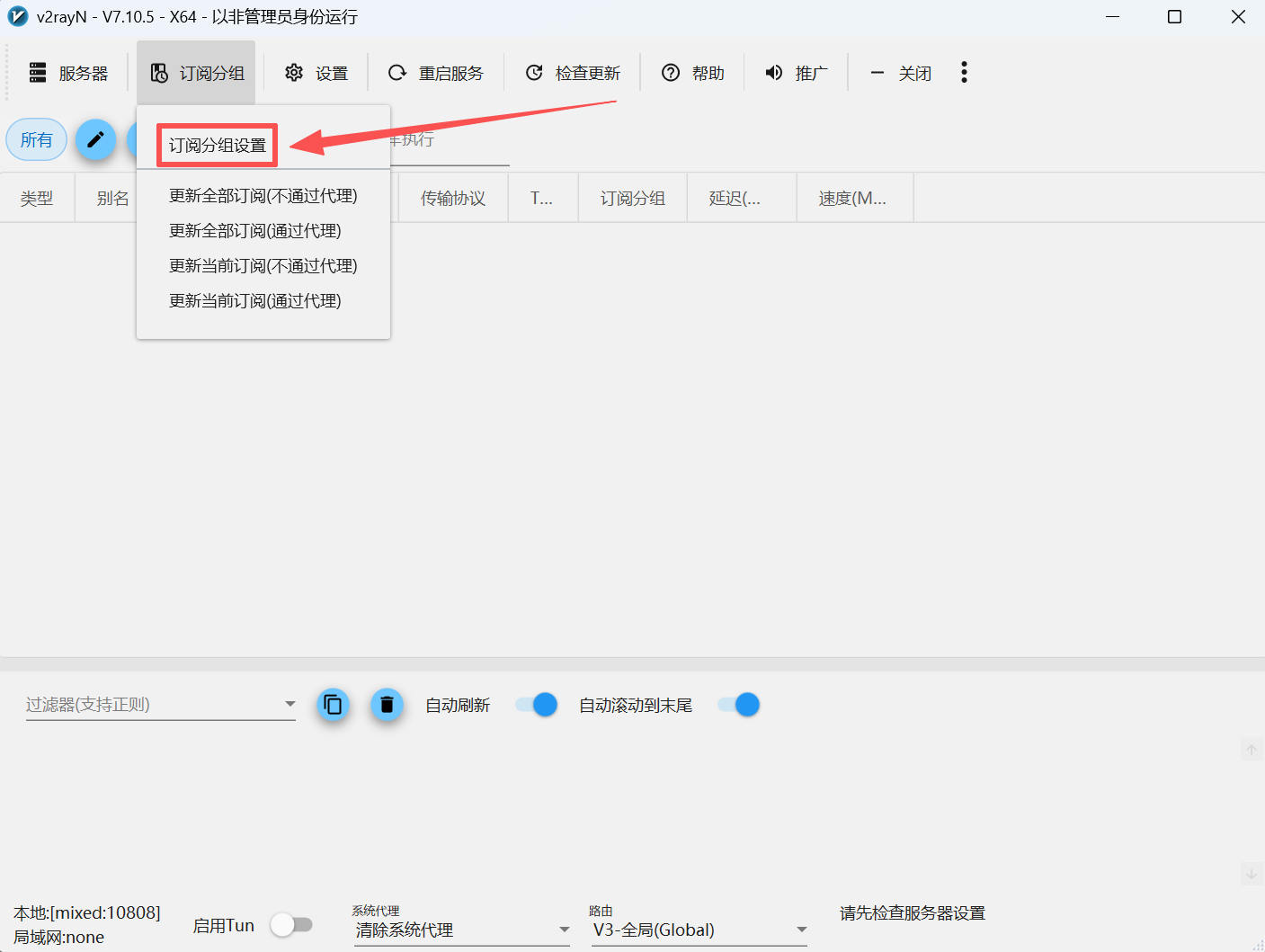The image size is (1265, 952).
Task: Open the 服务器 servers menu
Action: point(68,73)
